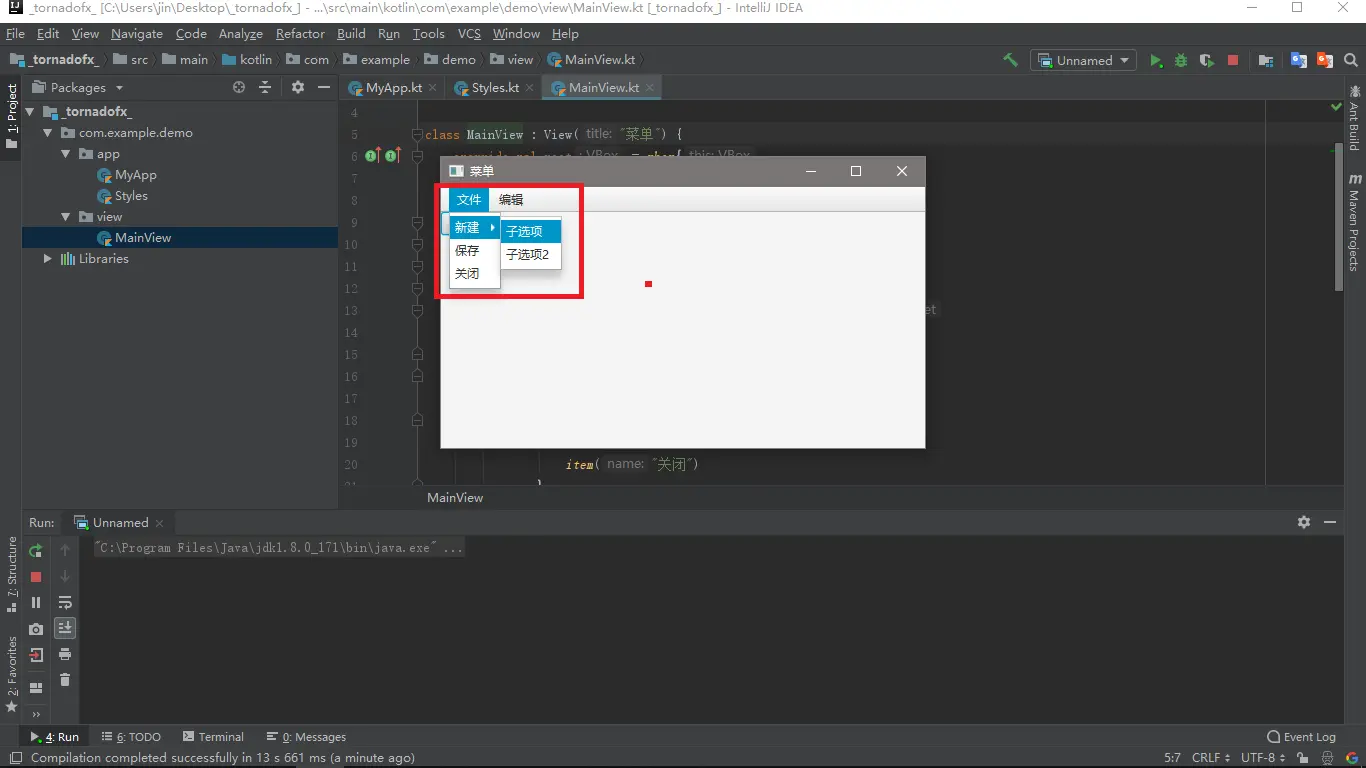Click the Exit icon in Run panel
1366x768 pixels.
coord(36,655)
